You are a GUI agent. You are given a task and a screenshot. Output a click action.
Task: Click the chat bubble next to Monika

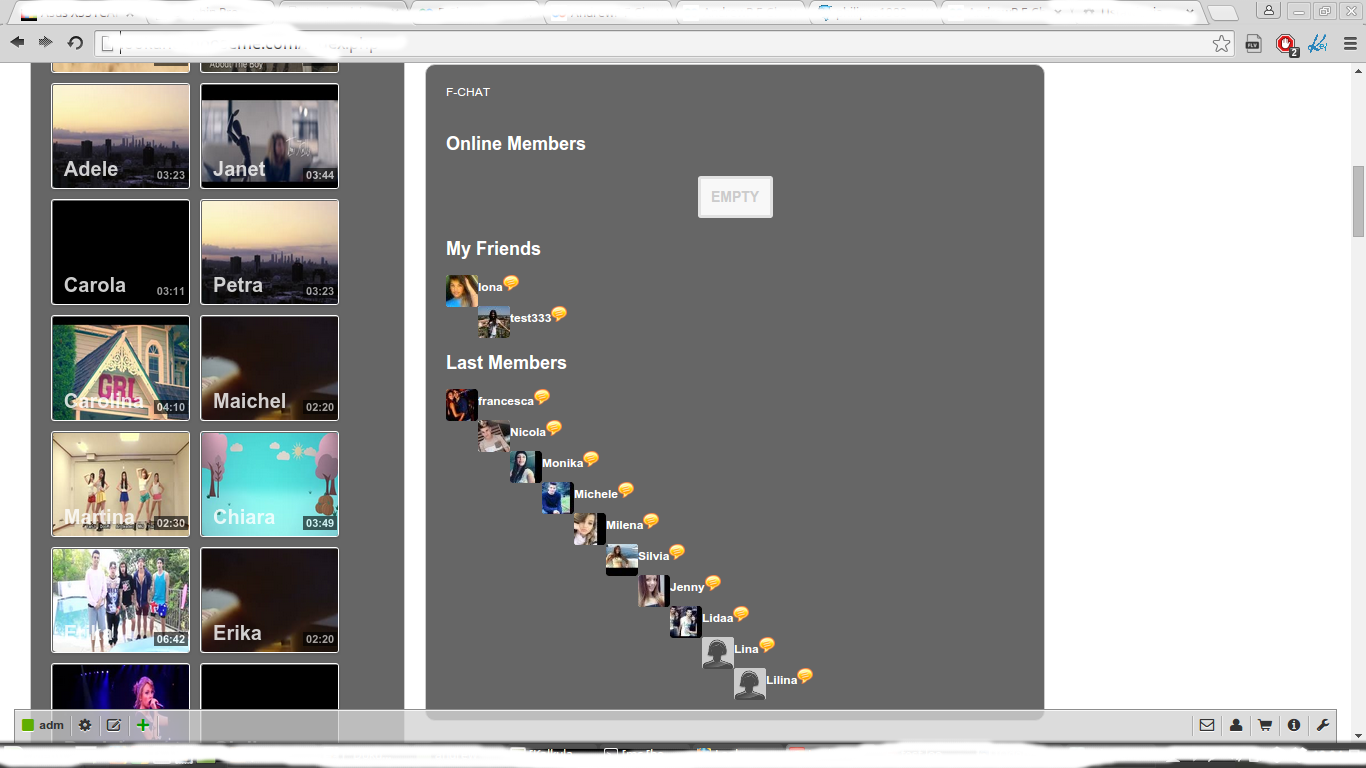(x=591, y=459)
